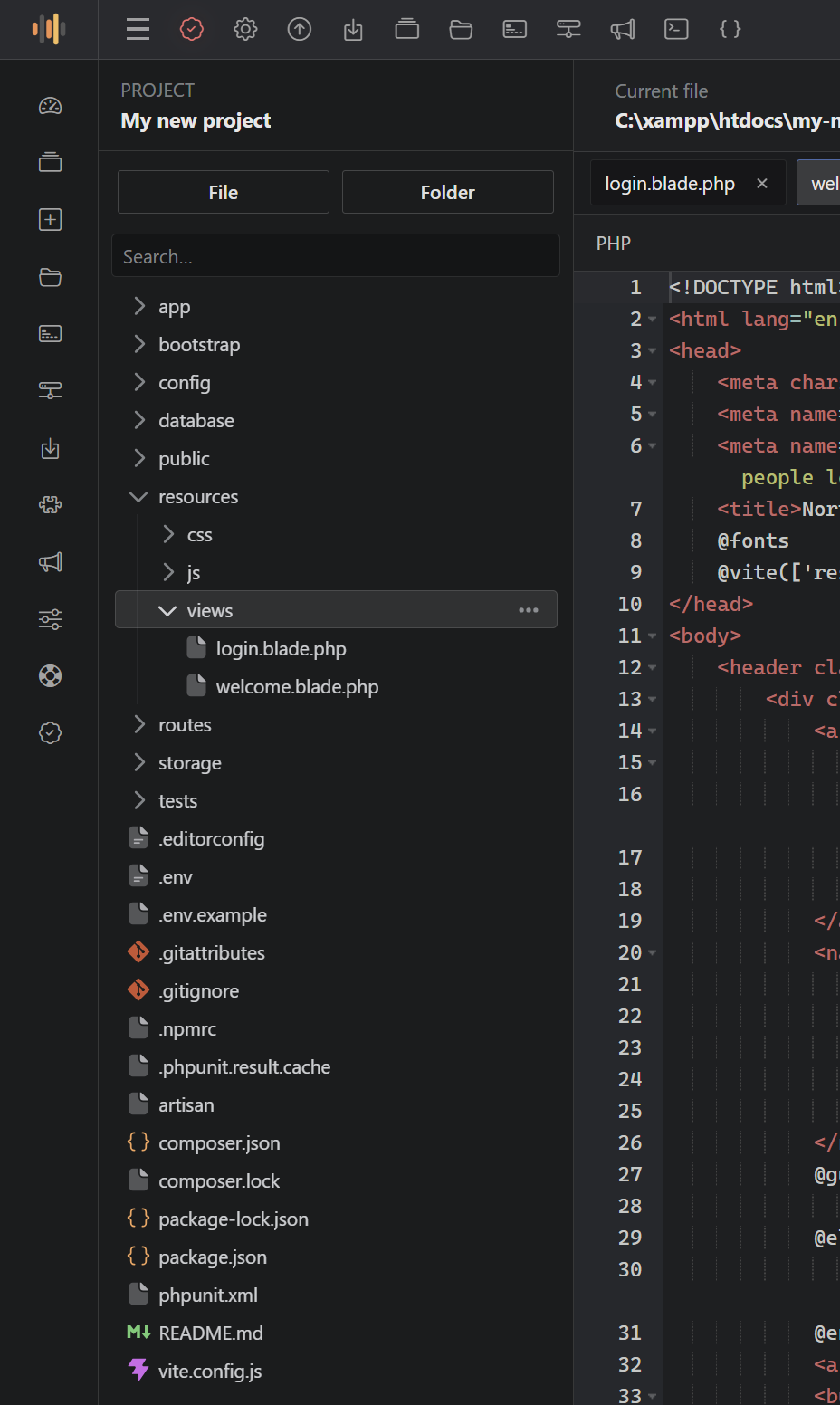Expand the bootstrap folder
The height and width of the screenshot is (1405, 840).
click(x=139, y=345)
